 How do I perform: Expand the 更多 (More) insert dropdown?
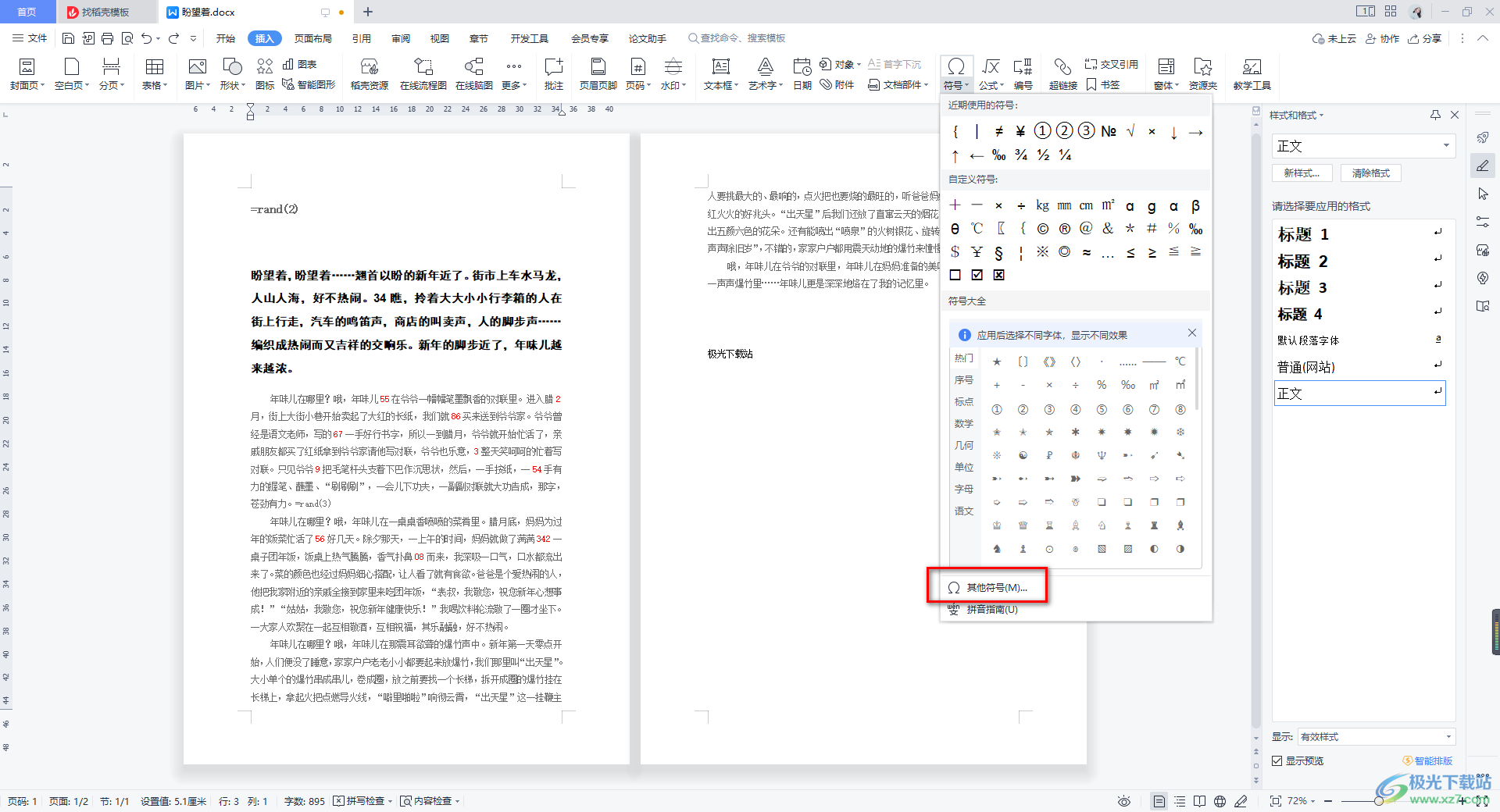514,73
